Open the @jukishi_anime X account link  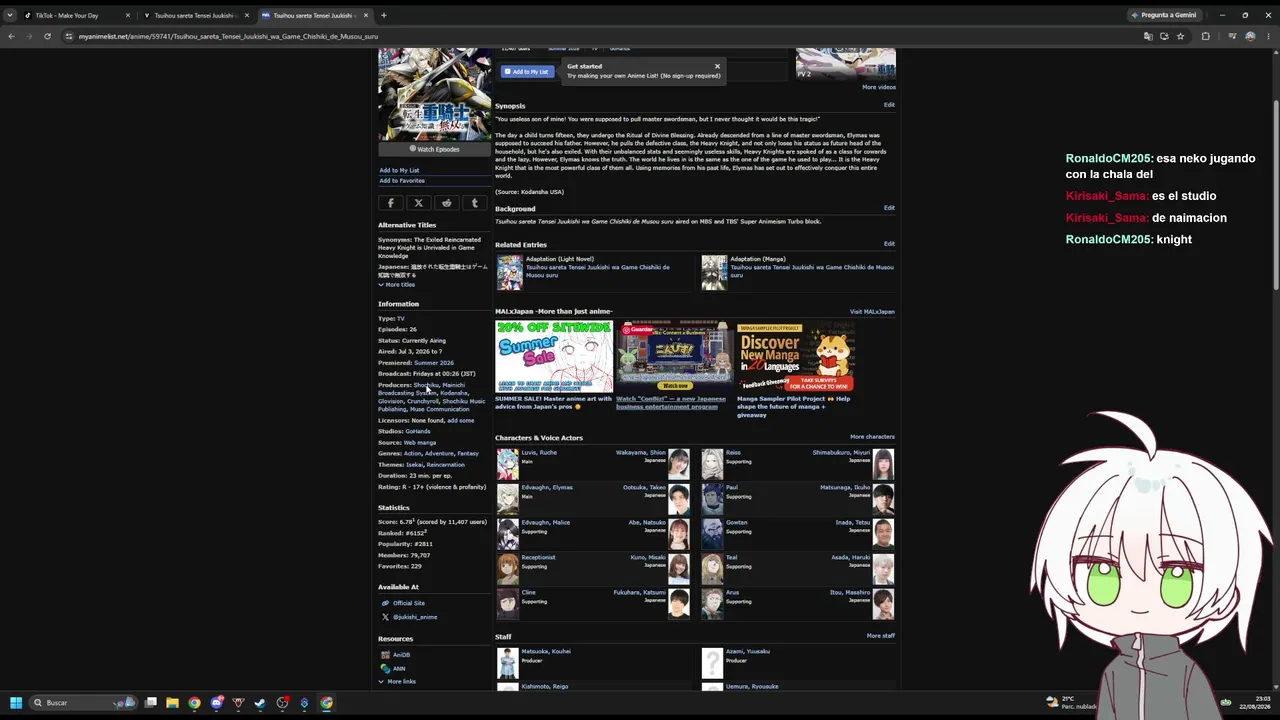(414, 617)
